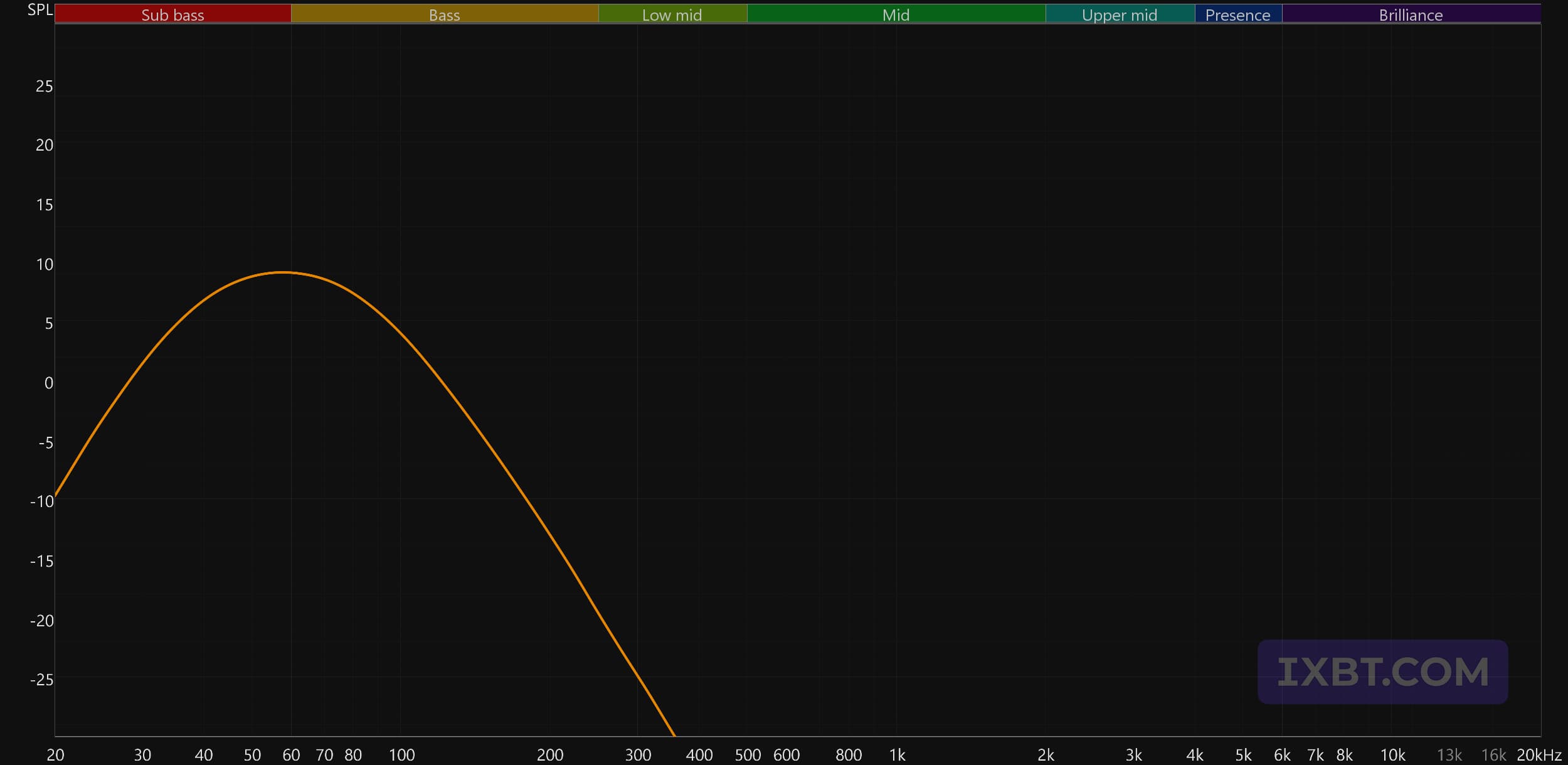The width and height of the screenshot is (1568, 765).
Task: Click the 0 dB level label
Action: point(48,383)
